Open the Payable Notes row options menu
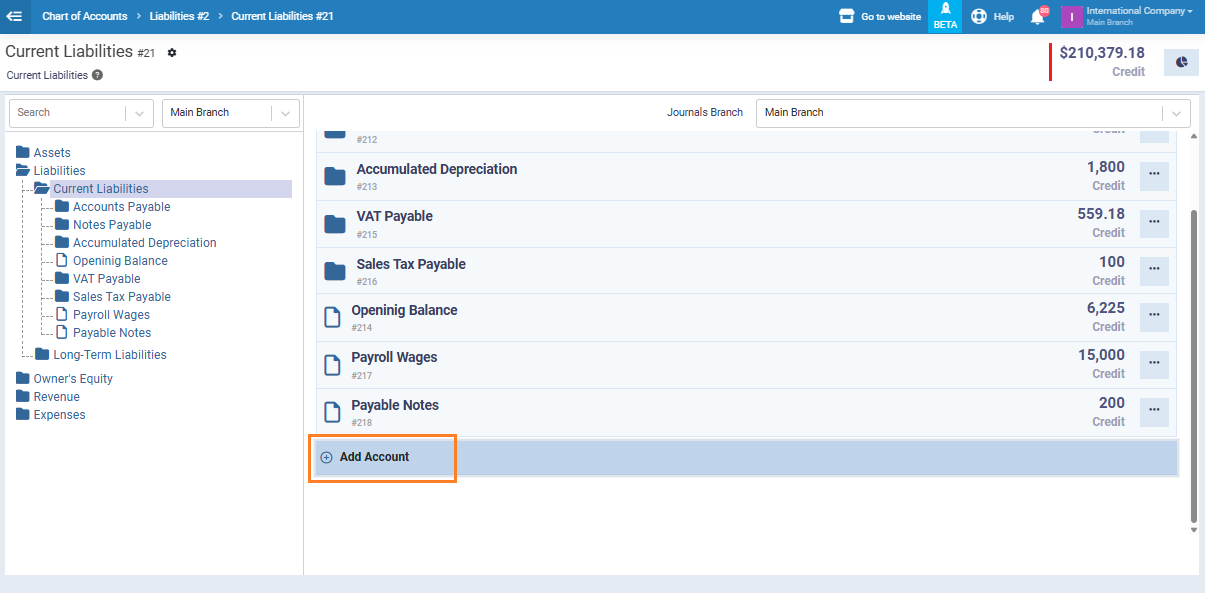Screen dimensions: 1205x593 (1154, 412)
